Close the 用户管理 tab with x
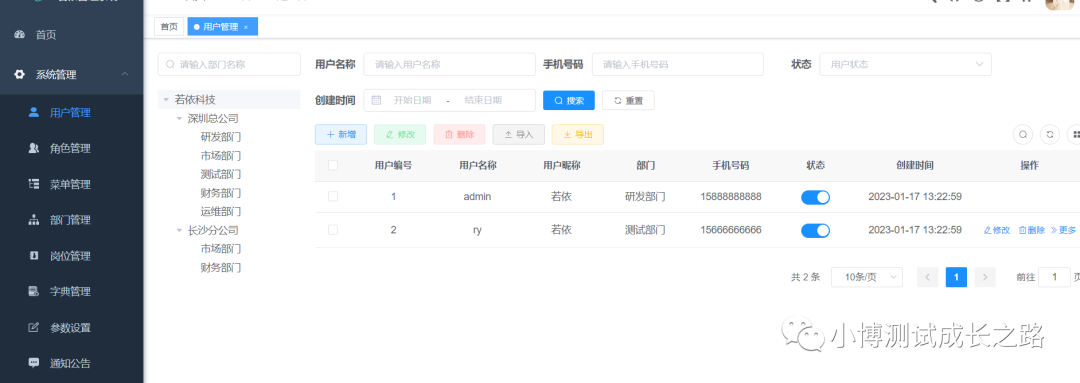Viewport: 1080px width, 383px height. (246, 27)
